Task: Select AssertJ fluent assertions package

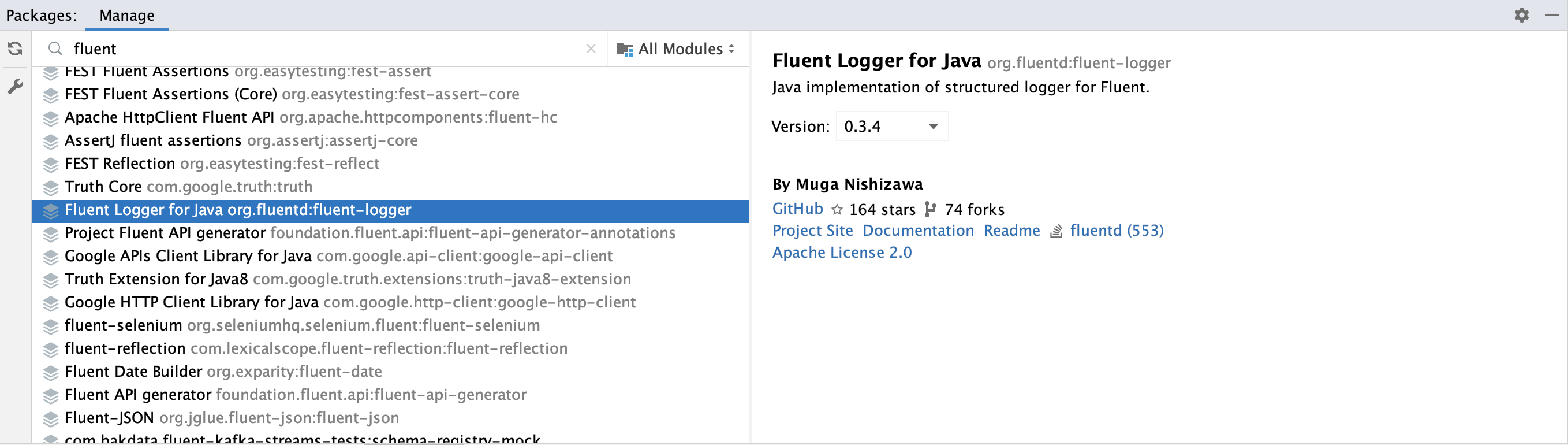Action: click(391, 141)
